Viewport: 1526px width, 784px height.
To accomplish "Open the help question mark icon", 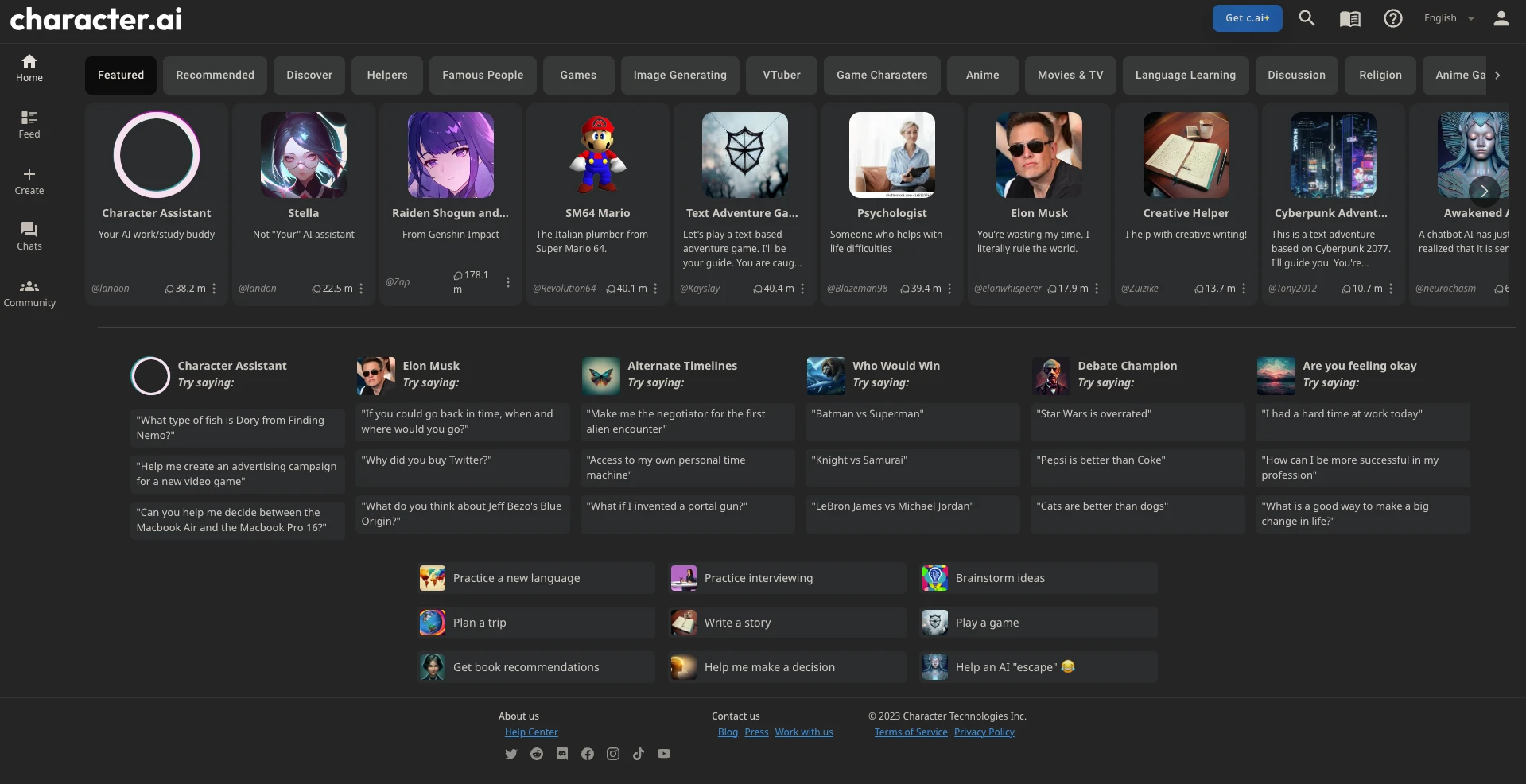I will point(1392,18).
